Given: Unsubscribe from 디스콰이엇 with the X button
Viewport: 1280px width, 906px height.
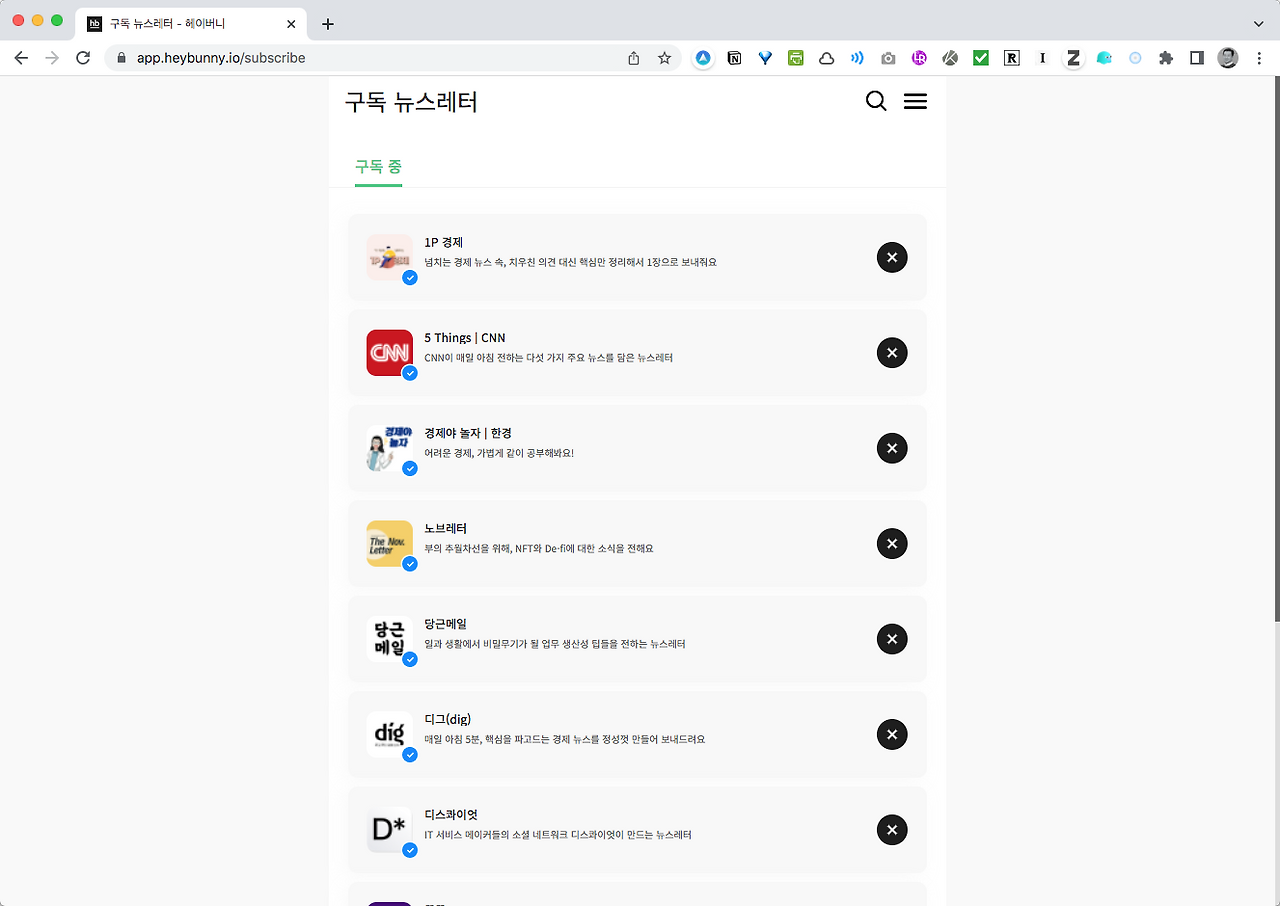Looking at the screenshot, I should click(x=892, y=830).
